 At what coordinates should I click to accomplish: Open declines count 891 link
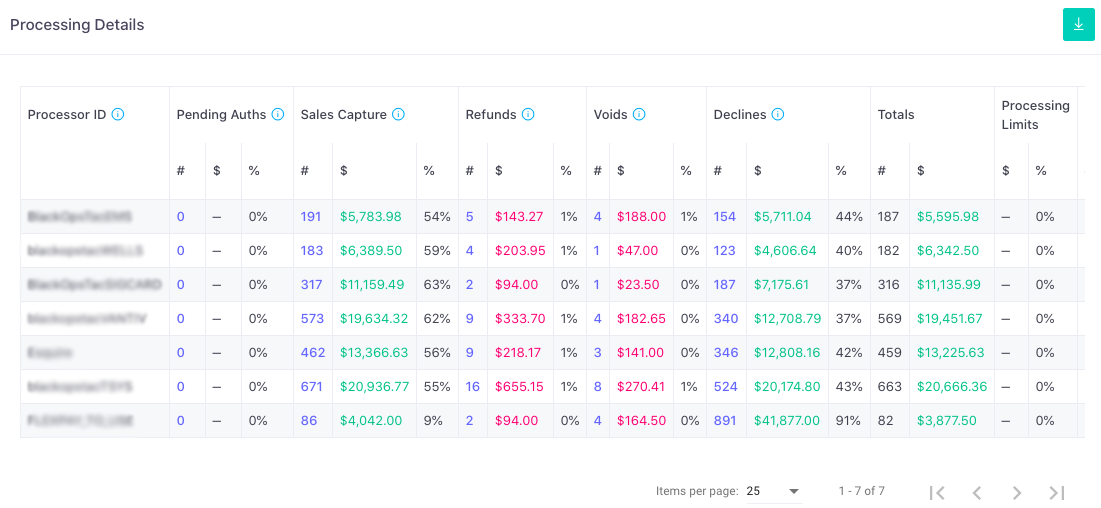coord(725,421)
